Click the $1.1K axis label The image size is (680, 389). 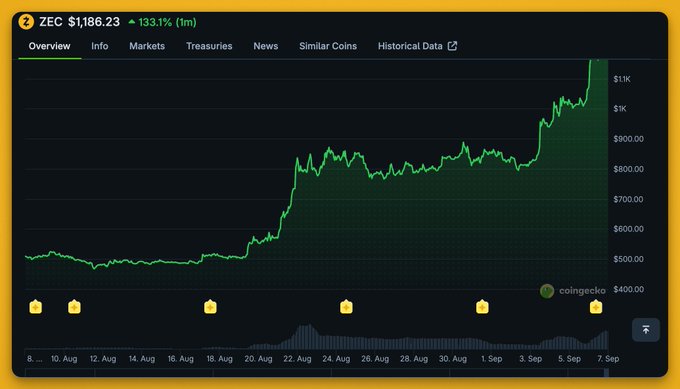coord(622,79)
